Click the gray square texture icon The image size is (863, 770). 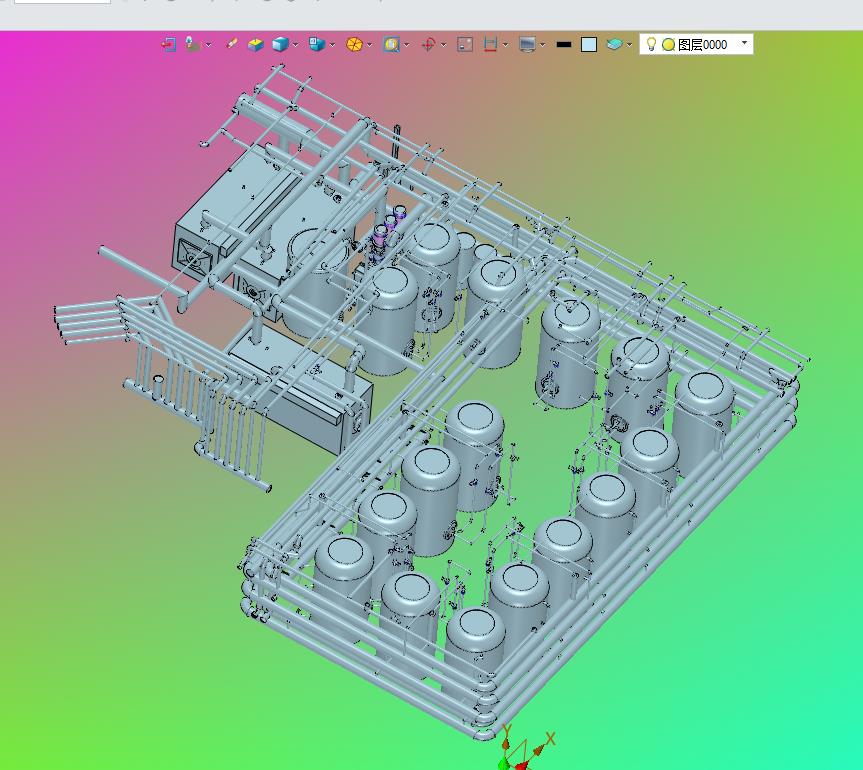click(x=465, y=45)
